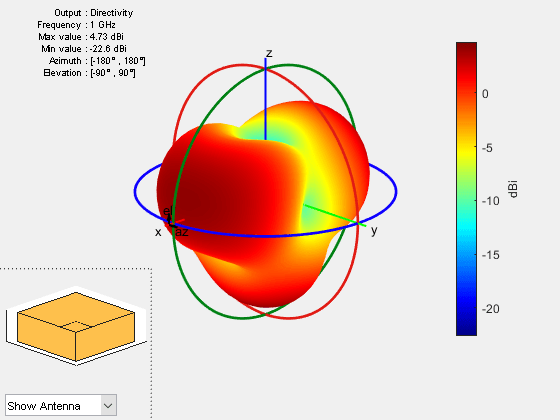Viewport: 560px width, 420px height.
Task: Click the x axis label
Action: point(158,232)
